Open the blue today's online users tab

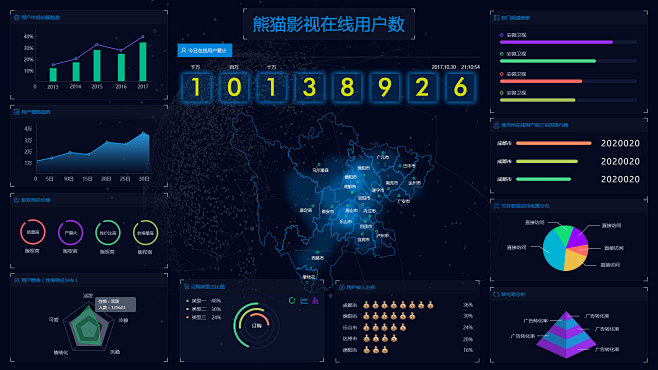(204, 50)
